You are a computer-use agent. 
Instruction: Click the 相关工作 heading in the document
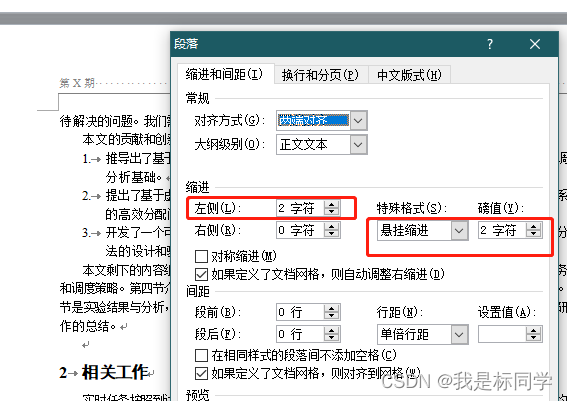pos(115,372)
